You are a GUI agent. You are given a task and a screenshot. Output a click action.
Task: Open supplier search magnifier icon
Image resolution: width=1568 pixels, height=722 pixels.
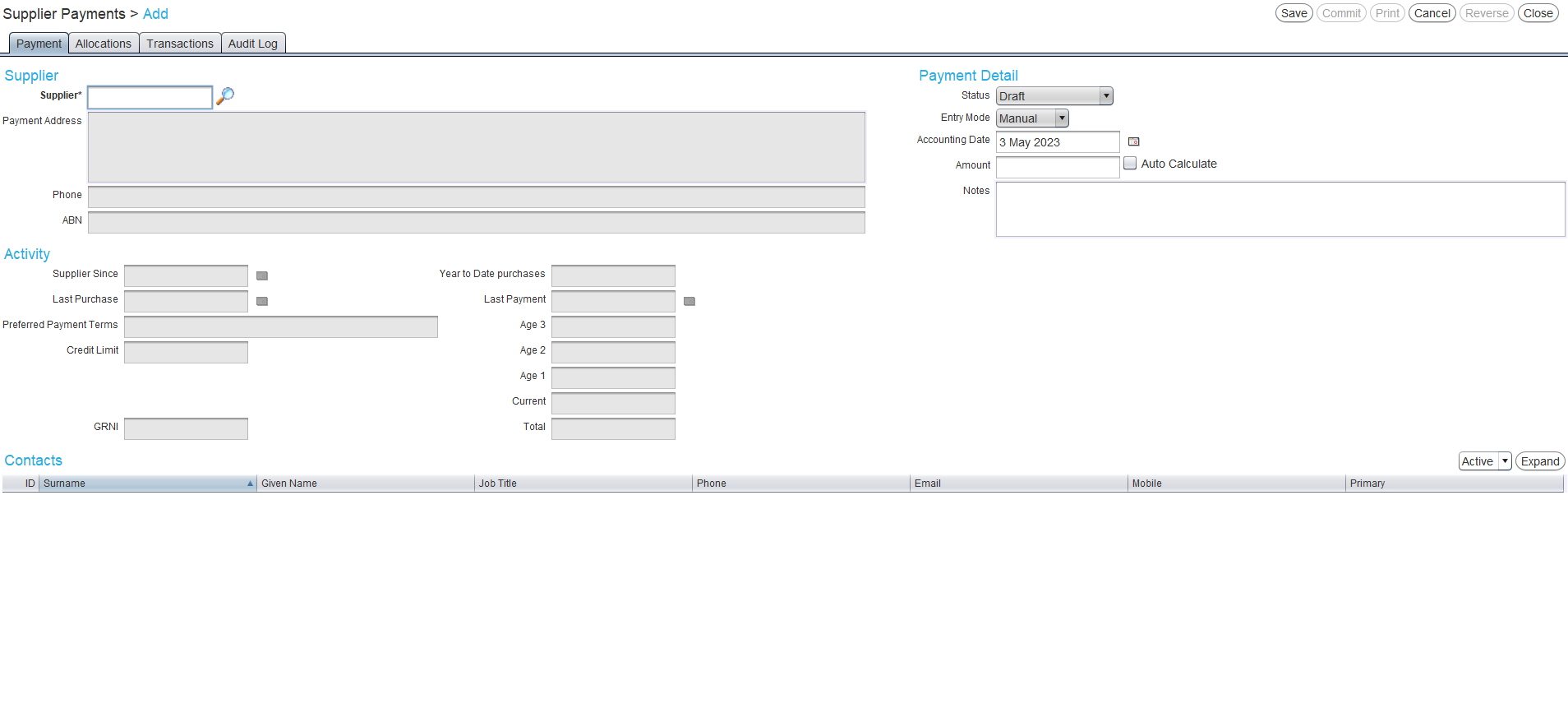(x=225, y=96)
